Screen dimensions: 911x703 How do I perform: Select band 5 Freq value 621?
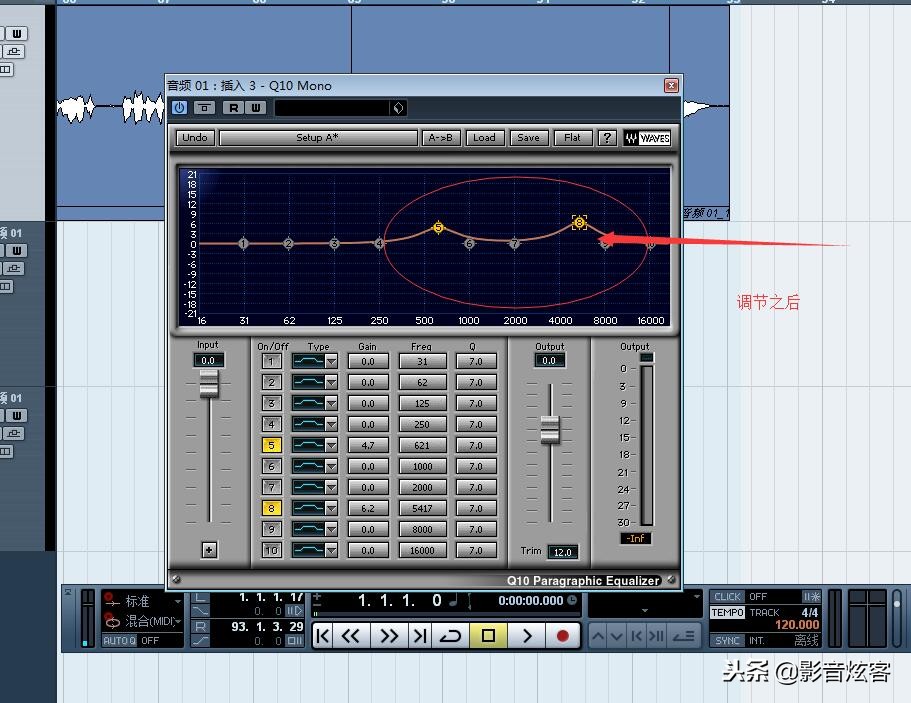pyautogui.click(x=422, y=446)
